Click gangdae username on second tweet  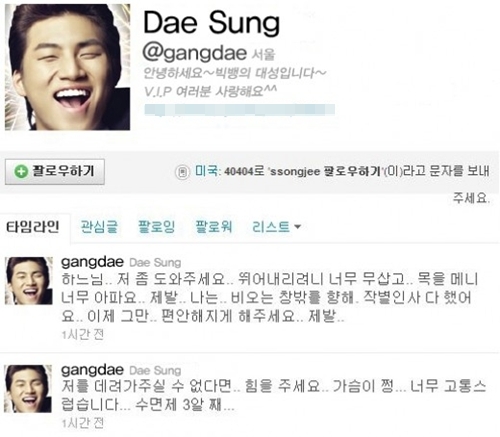[92, 370]
